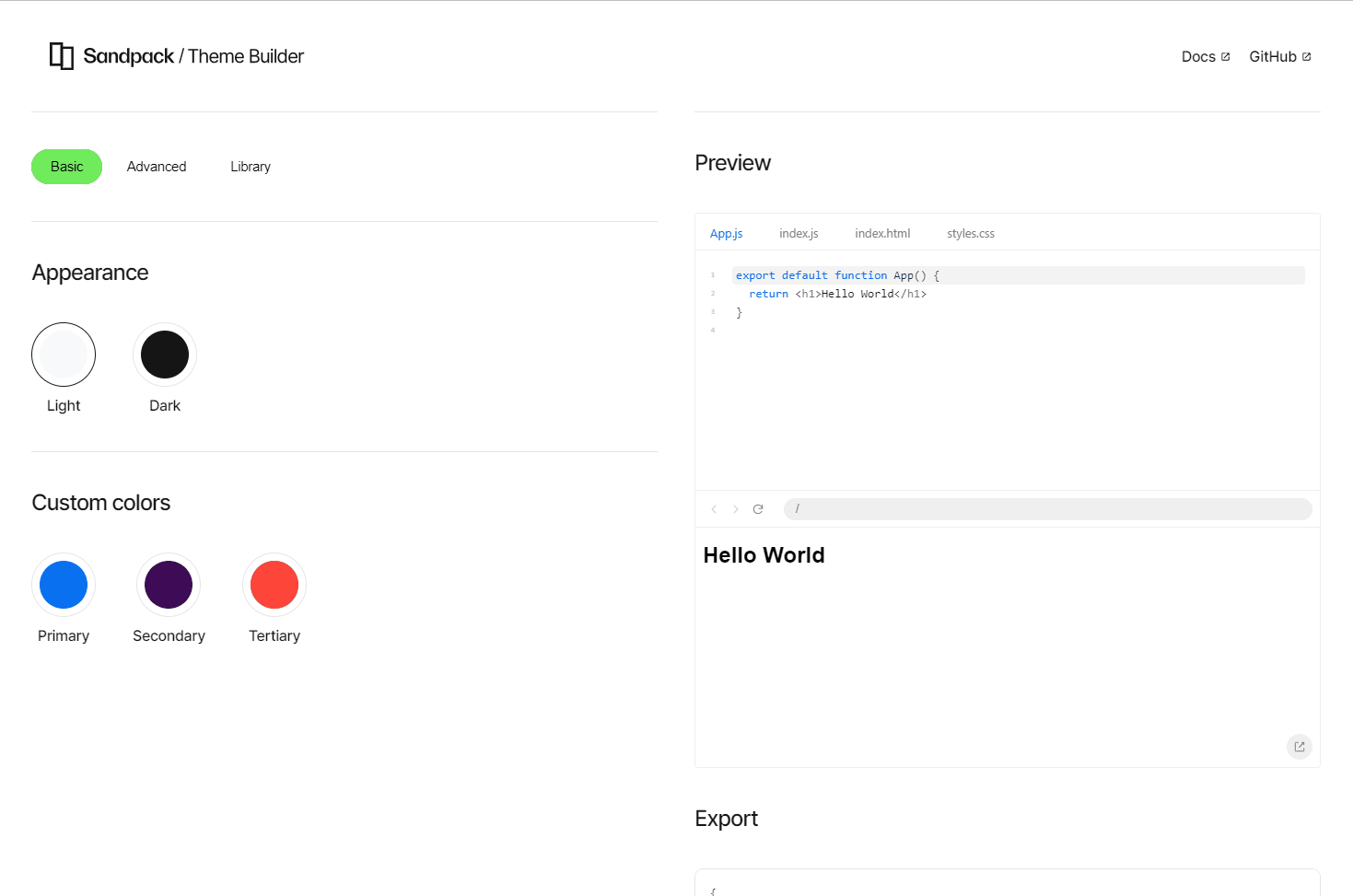Screen dimensions: 1353x896
Task: Choose the Tertiary red color swatch
Action: tap(274, 585)
